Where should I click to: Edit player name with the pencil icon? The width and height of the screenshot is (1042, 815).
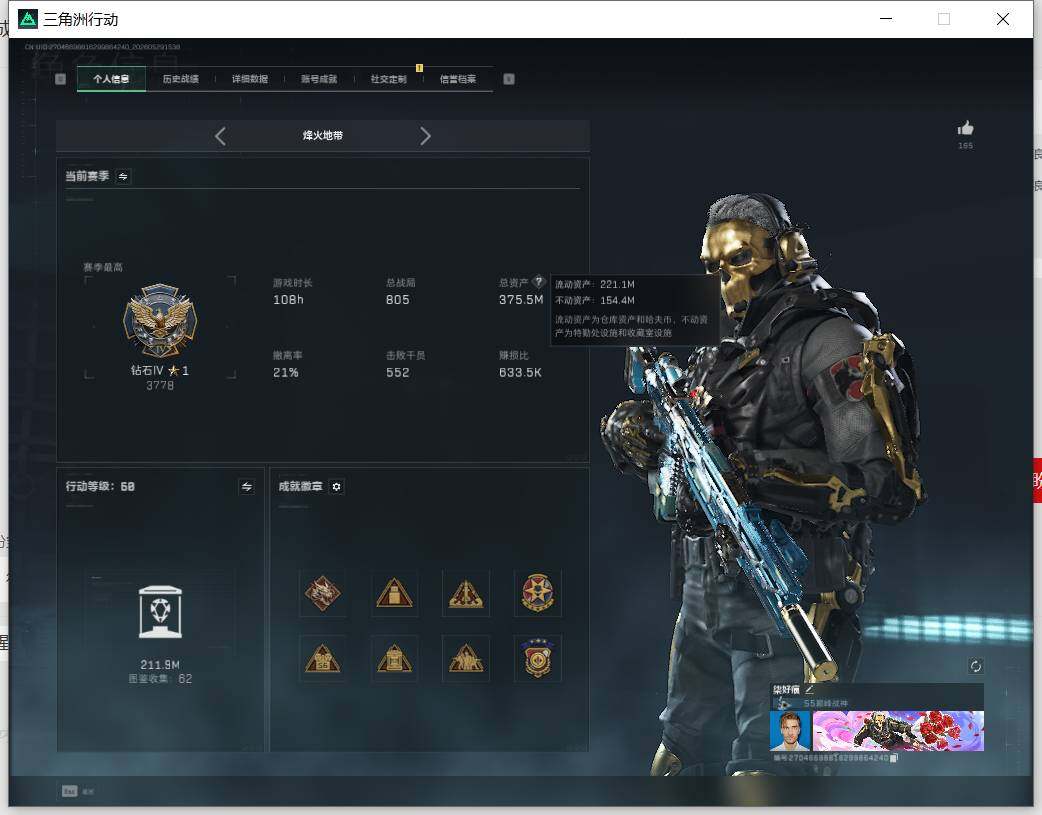click(809, 690)
